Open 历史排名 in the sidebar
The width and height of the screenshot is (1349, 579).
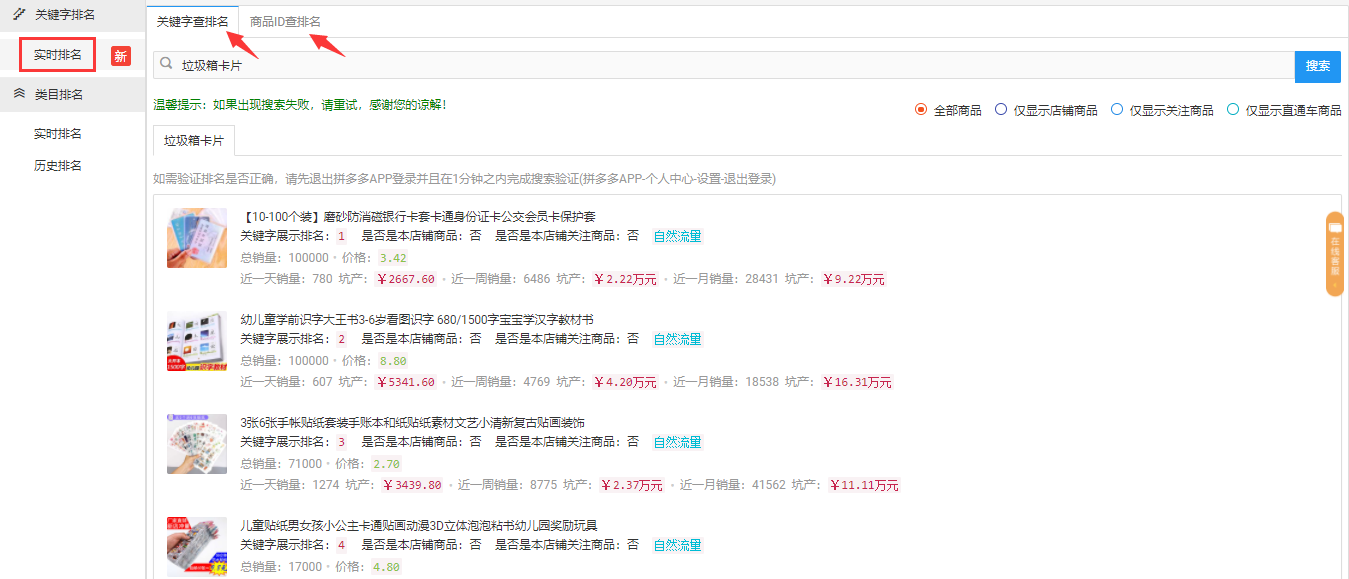58,165
